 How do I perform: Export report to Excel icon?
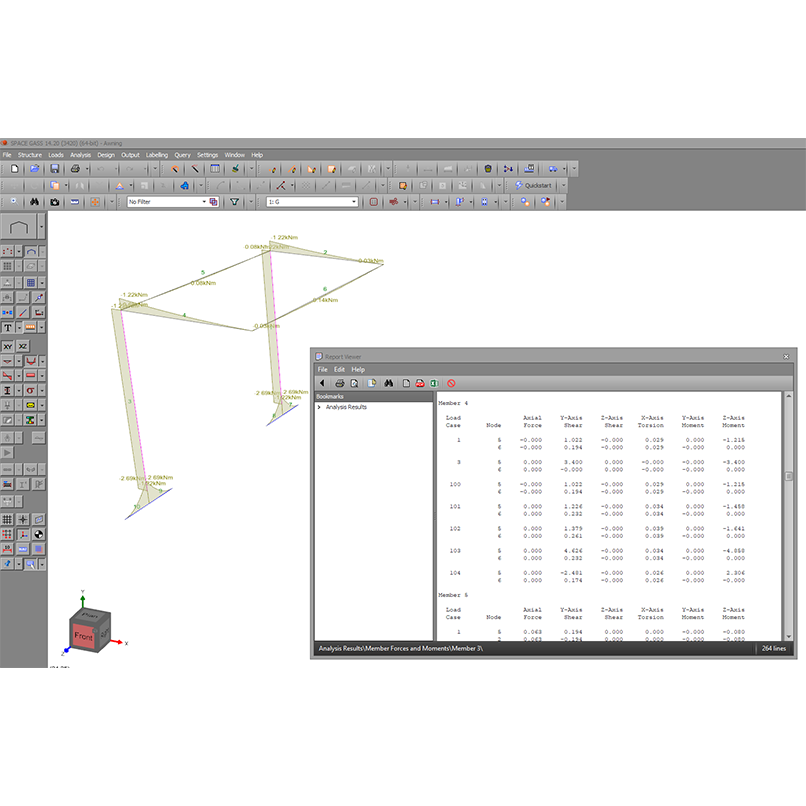click(x=435, y=383)
